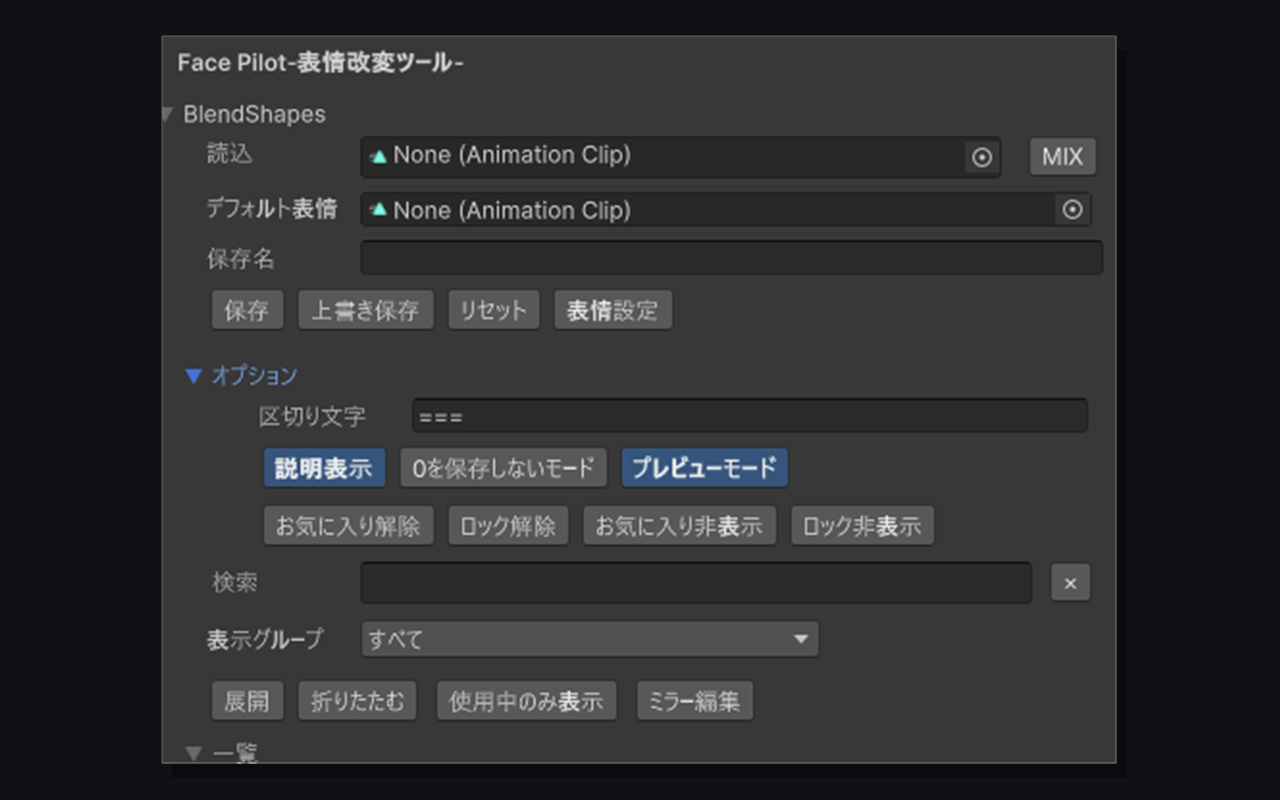Click the ミラー編集 button
Screen dimensions: 1280x800
(695, 701)
